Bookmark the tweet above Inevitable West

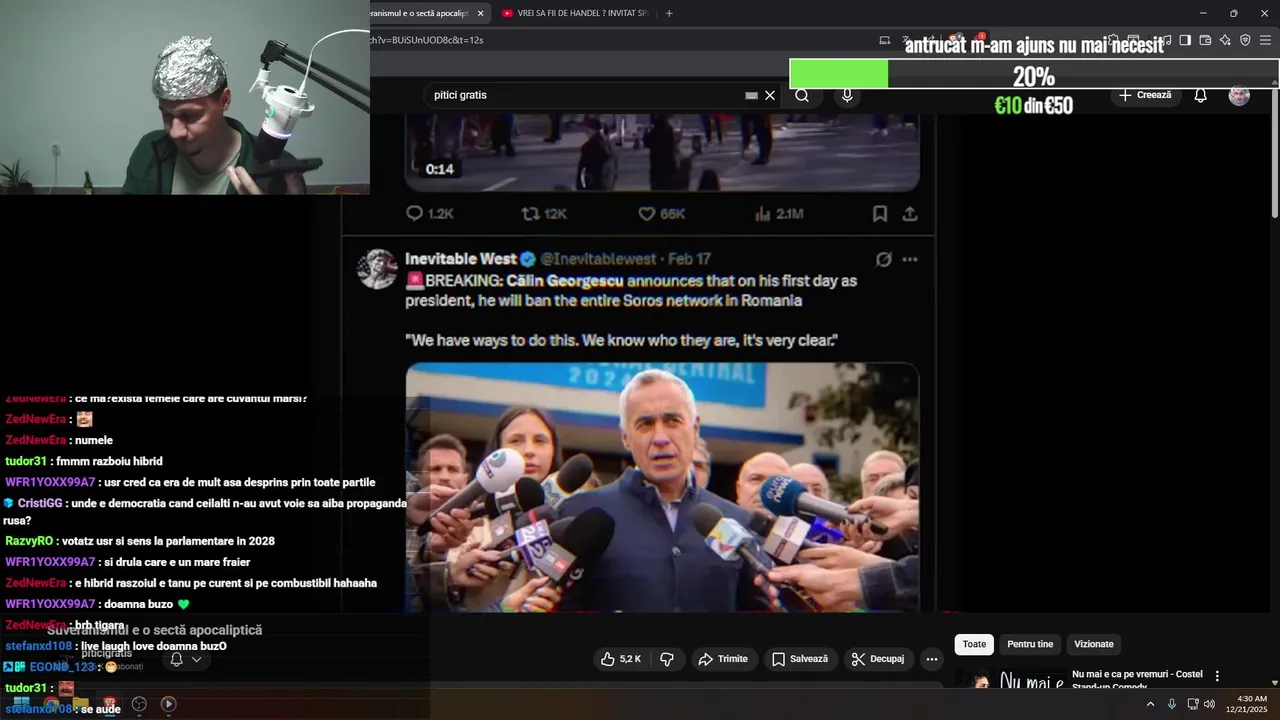click(x=880, y=214)
